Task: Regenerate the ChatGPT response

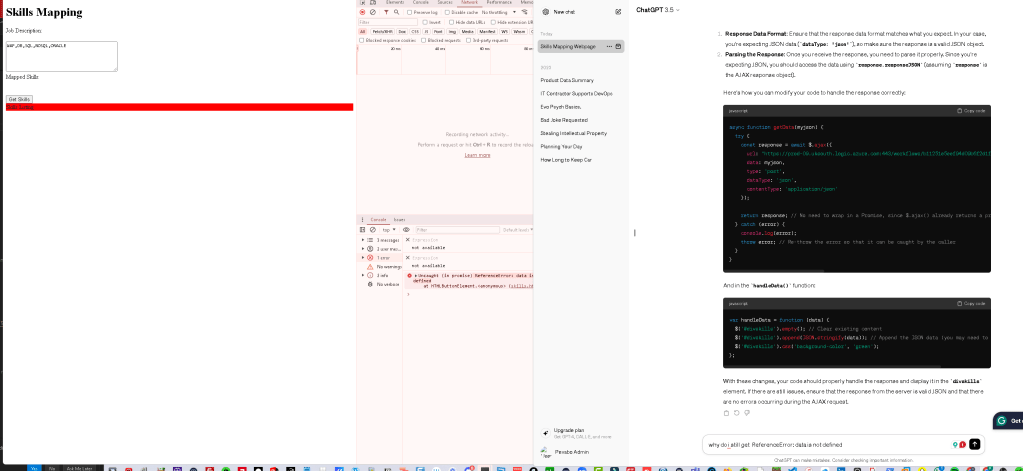Action: pyautogui.click(x=737, y=413)
